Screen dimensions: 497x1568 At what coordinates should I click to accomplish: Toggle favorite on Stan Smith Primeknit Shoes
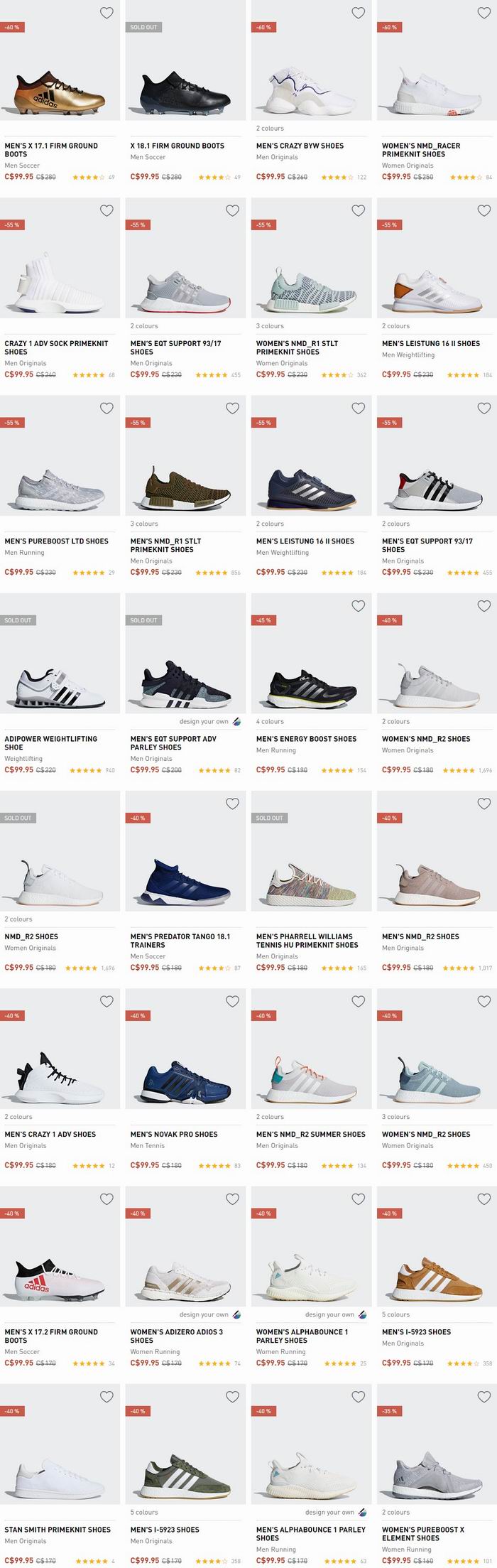pos(106,1396)
